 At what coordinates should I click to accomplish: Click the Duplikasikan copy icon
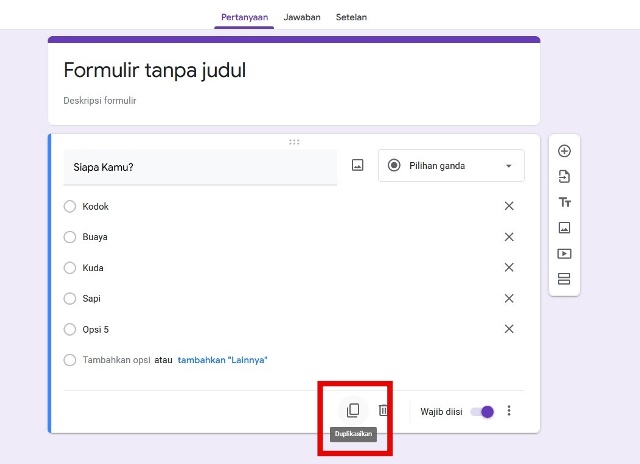point(353,411)
